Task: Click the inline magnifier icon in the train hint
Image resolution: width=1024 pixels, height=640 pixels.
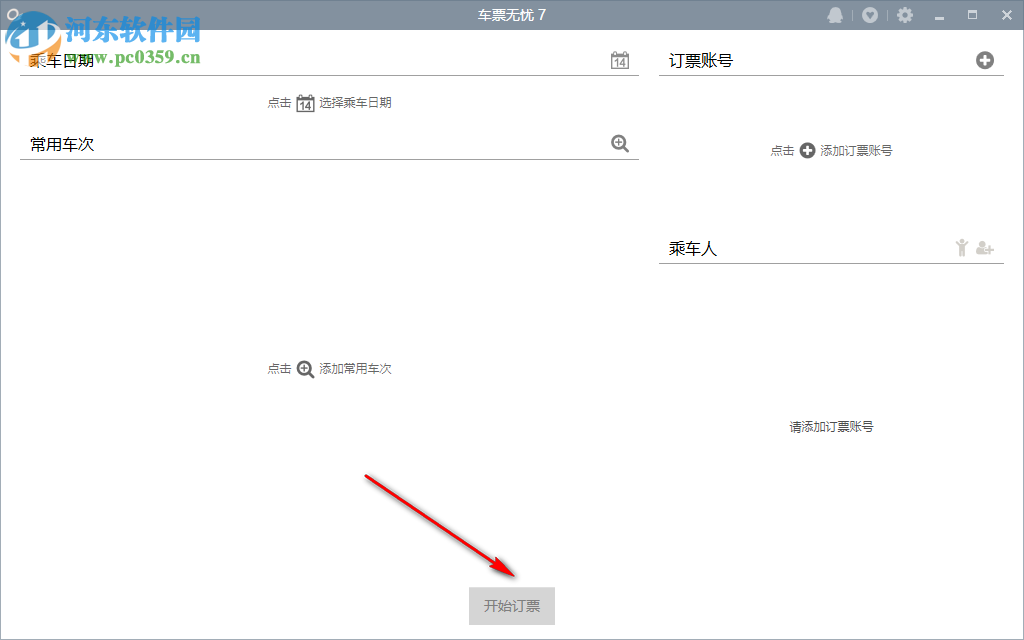Action: pos(304,368)
